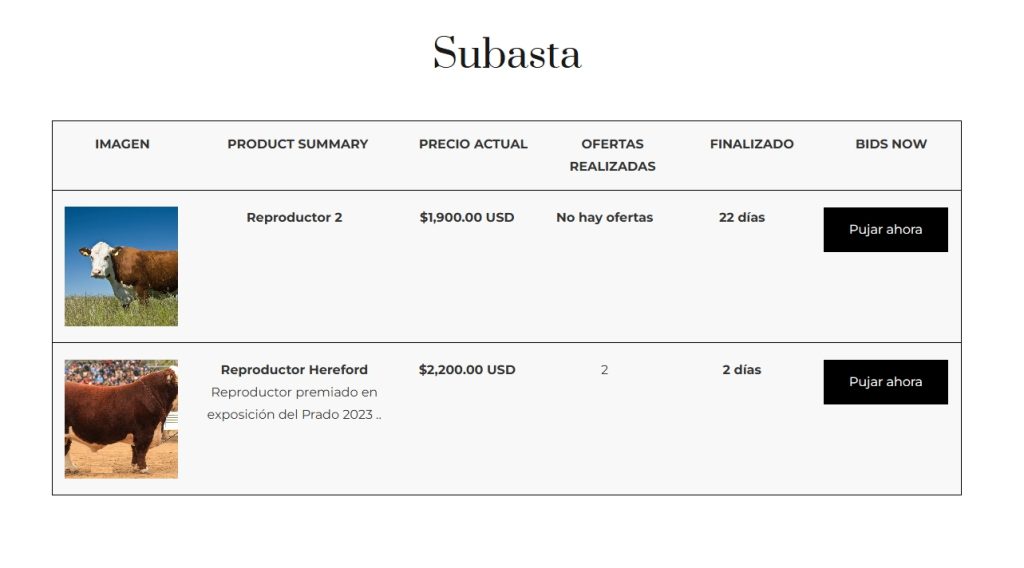Viewport: 1024px width, 568px height.
Task: Open the Reproductor 2 product title link
Action: [294, 217]
